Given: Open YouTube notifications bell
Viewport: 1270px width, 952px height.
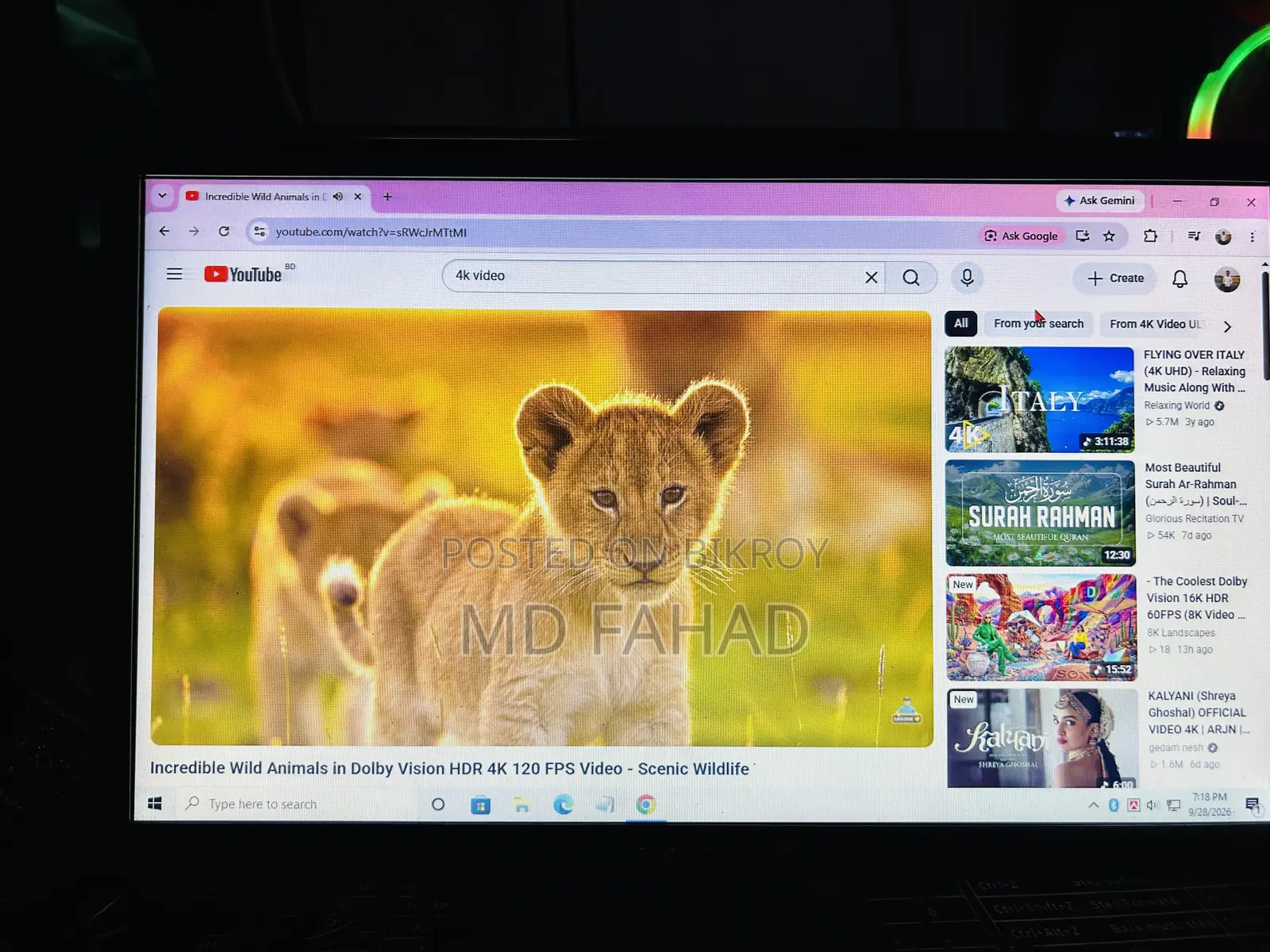Looking at the screenshot, I should tap(1180, 278).
